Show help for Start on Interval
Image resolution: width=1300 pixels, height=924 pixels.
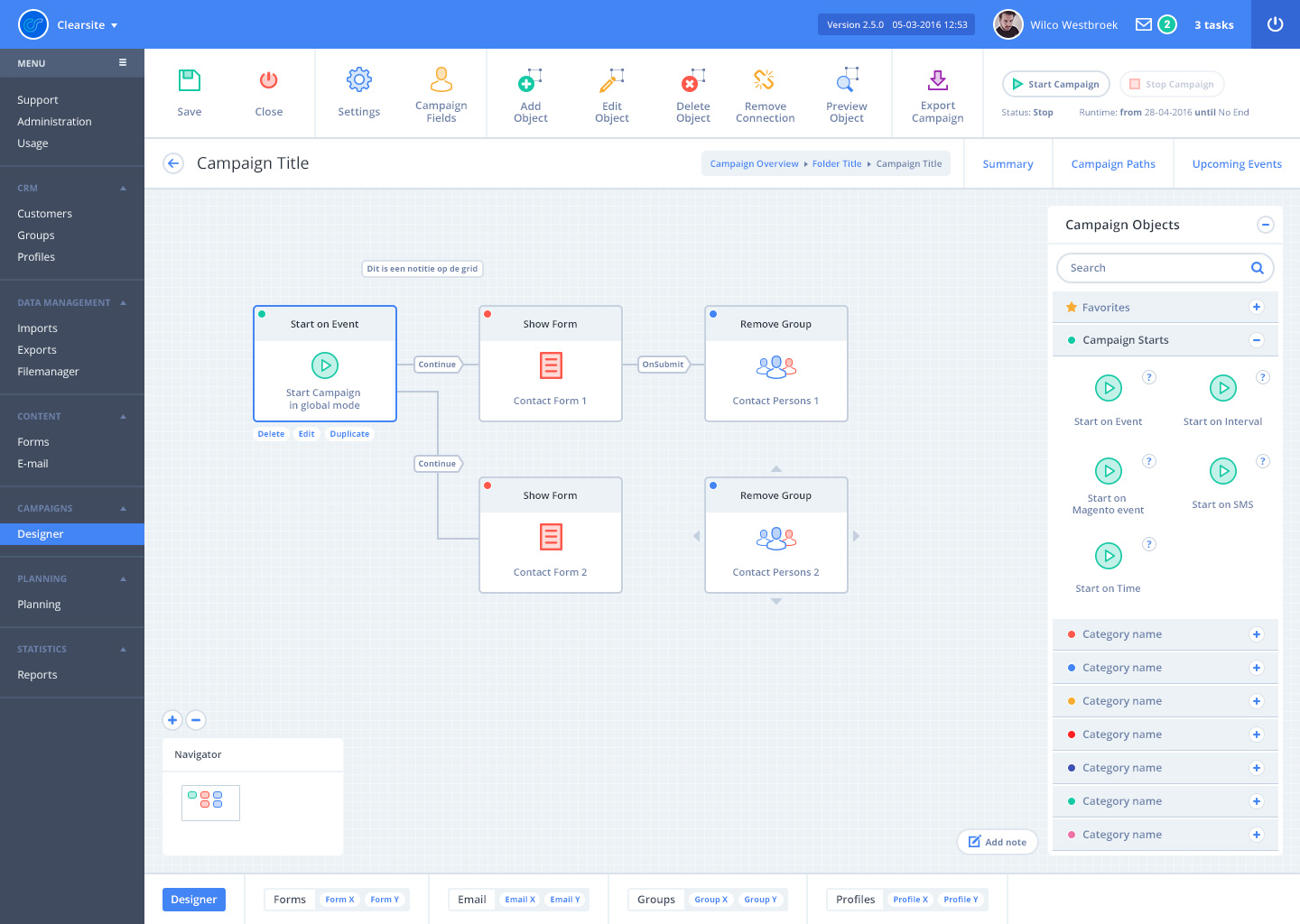pos(1263,377)
